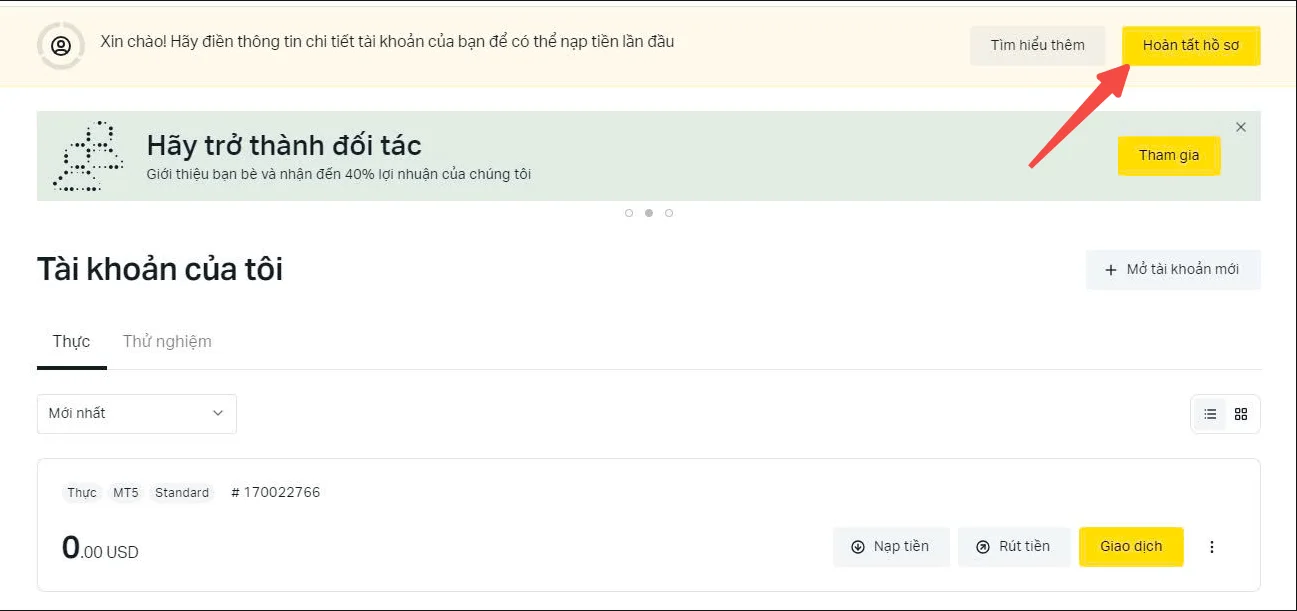The image size is (1297, 611).
Task: Open the three-dot account options menu
Action: pos(1212,547)
